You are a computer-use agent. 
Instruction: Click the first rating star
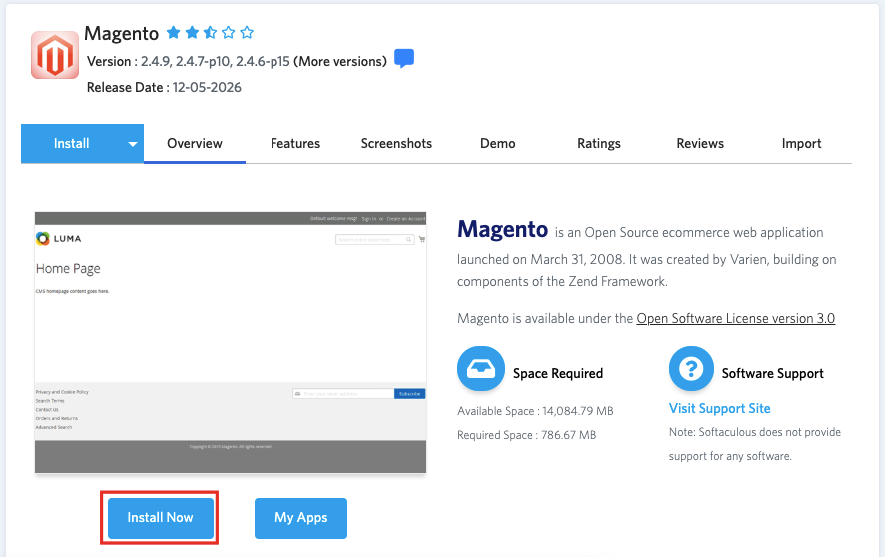click(x=173, y=33)
